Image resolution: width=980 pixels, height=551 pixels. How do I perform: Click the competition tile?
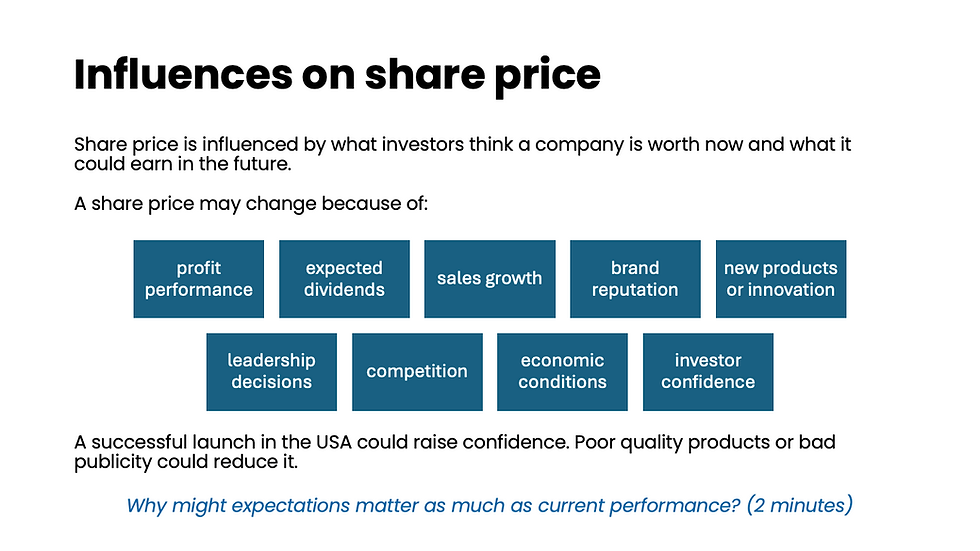[x=417, y=372]
